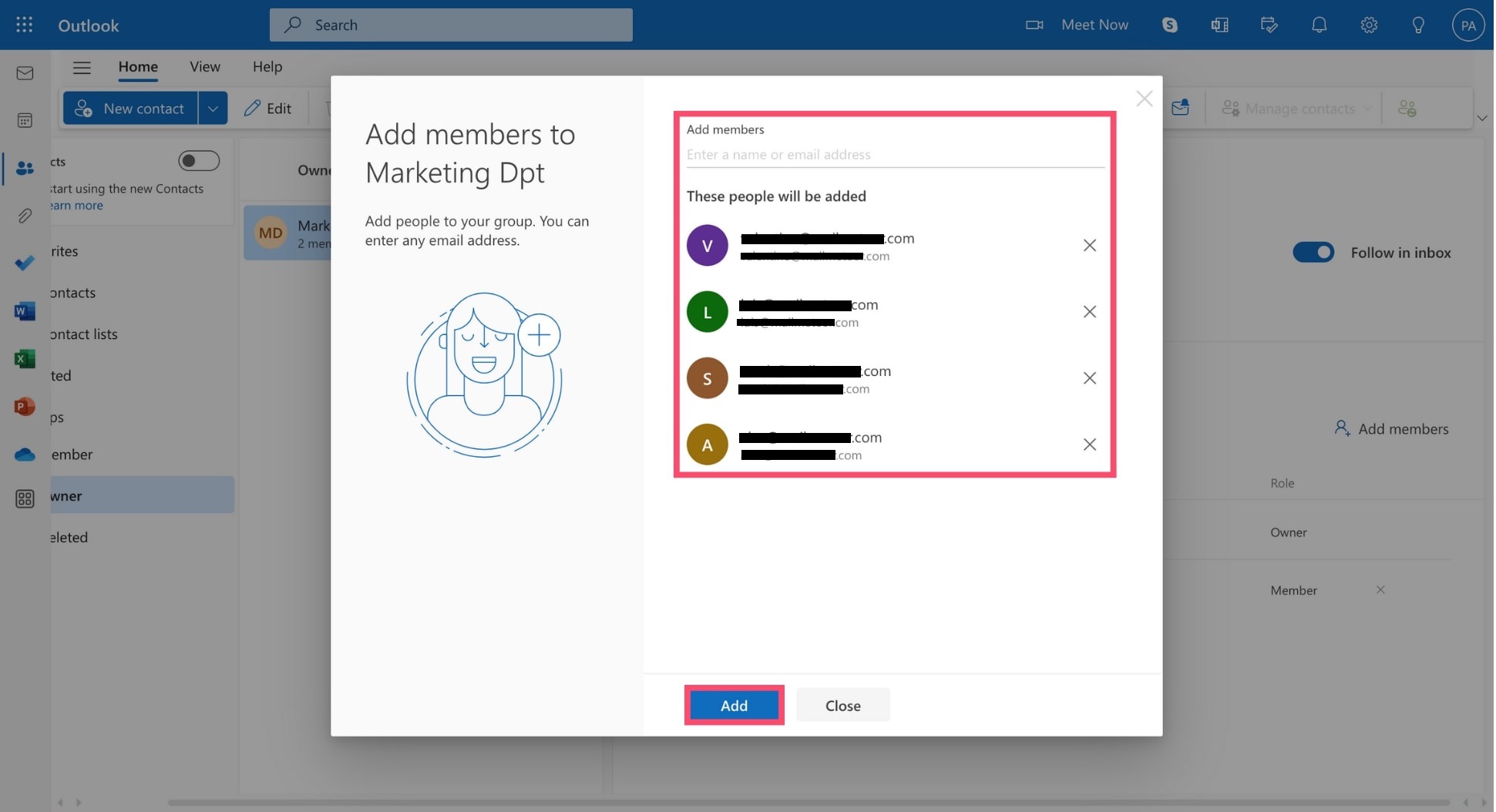1496x812 pixels.
Task: Remove the Member-role person with X
Action: pos(1382,590)
